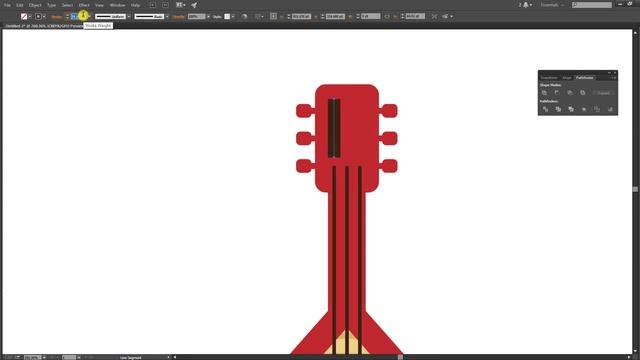Click the Crop pathfinder icon
The height and width of the screenshot is (360, 640).
[584, 109]
